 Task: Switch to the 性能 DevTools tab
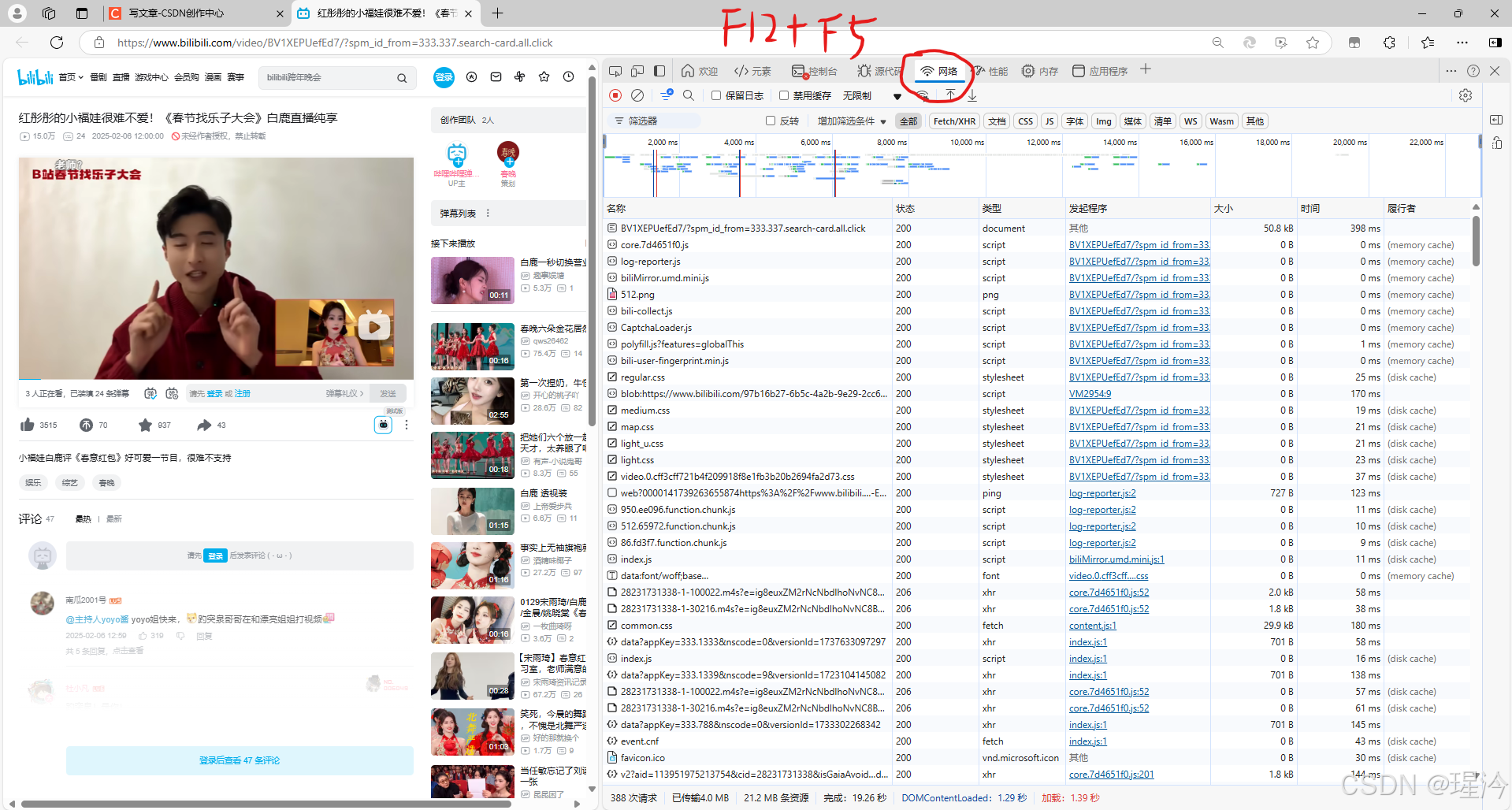[990, 71]
